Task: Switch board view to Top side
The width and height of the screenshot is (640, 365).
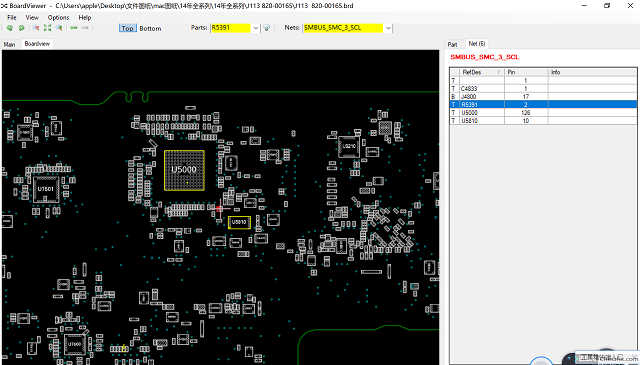Action: click(127, 28)
